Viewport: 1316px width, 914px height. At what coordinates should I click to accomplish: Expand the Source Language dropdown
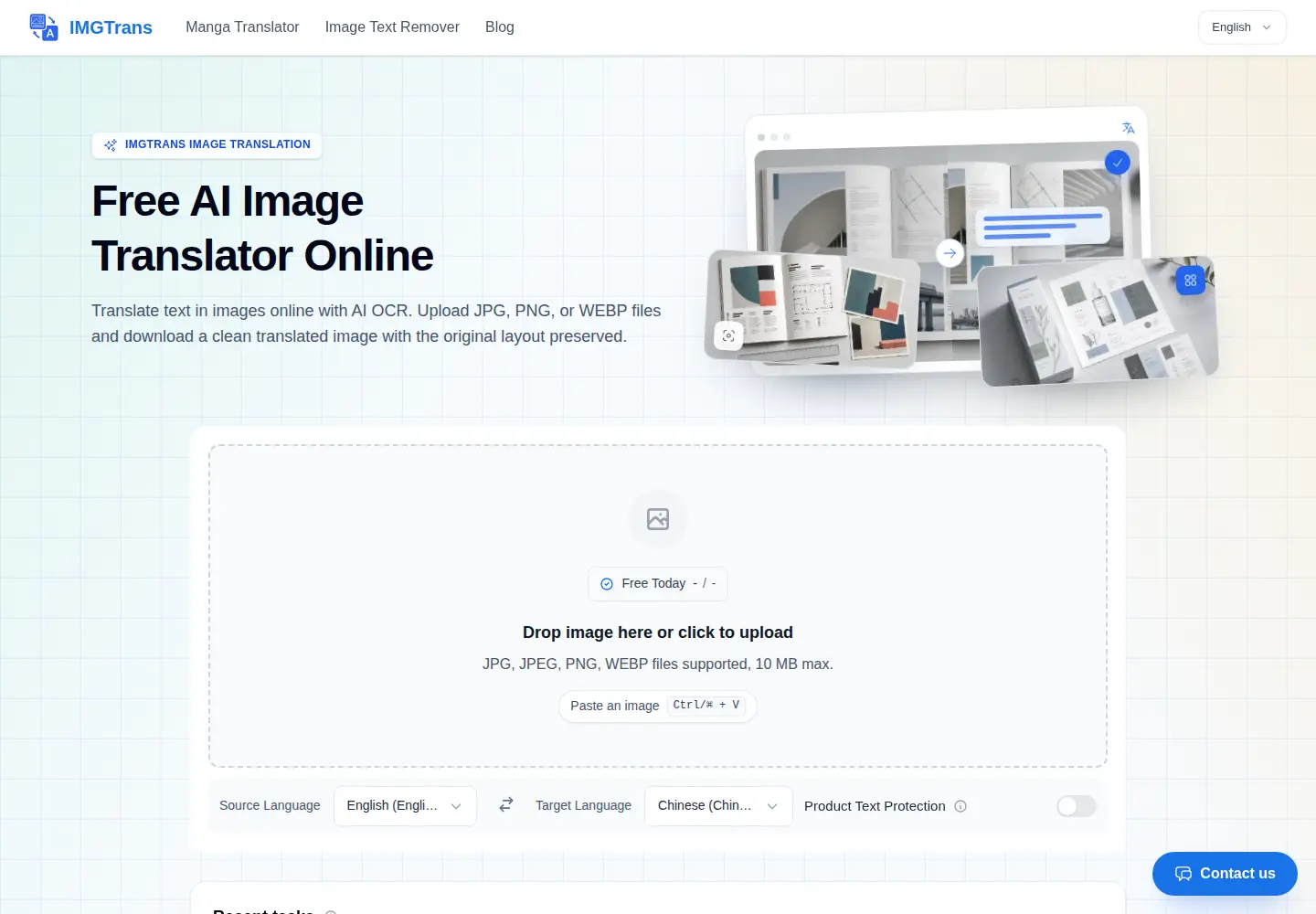point(405,806)
